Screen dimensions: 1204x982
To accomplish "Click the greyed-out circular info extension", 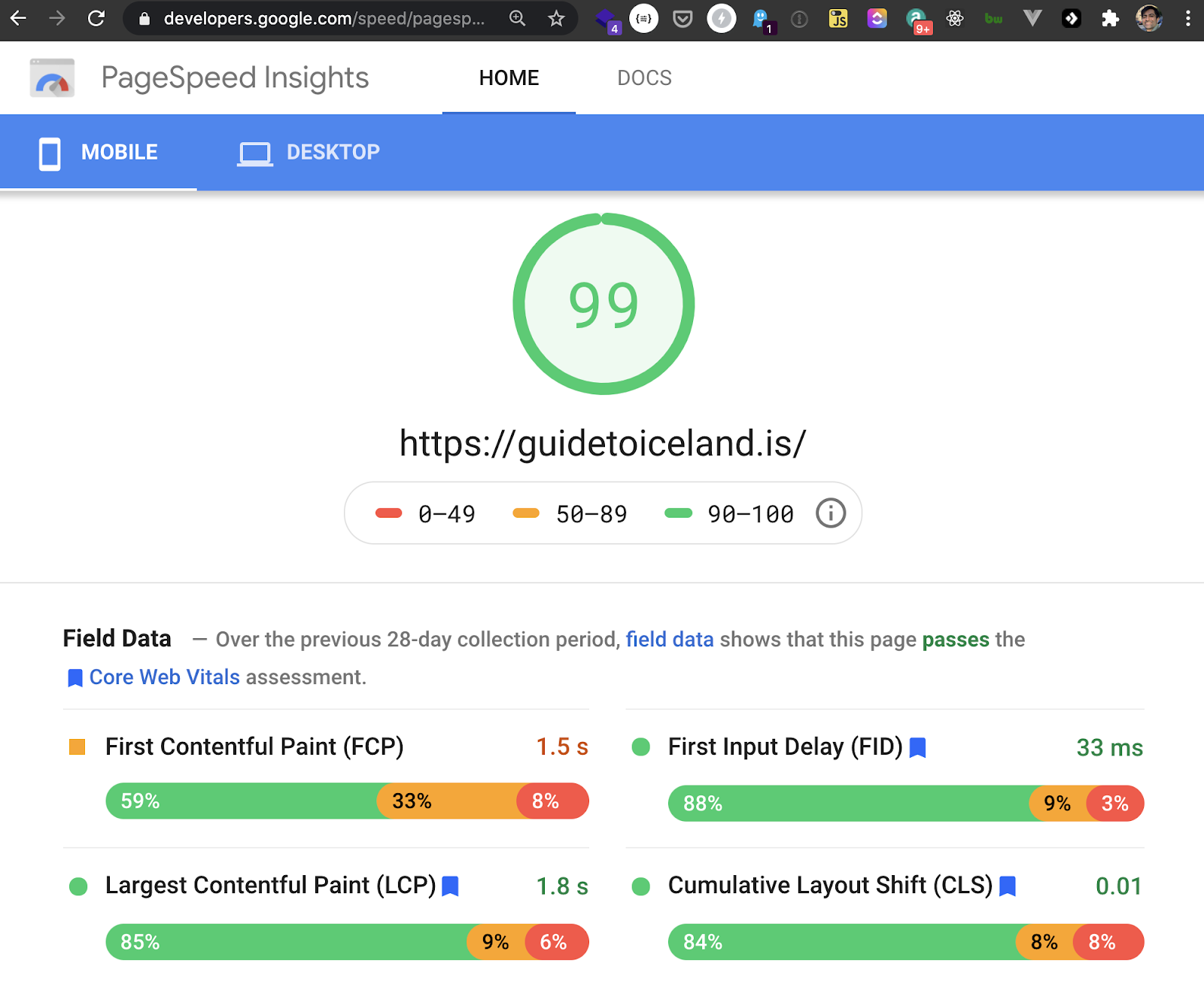I will click(799, 19).
